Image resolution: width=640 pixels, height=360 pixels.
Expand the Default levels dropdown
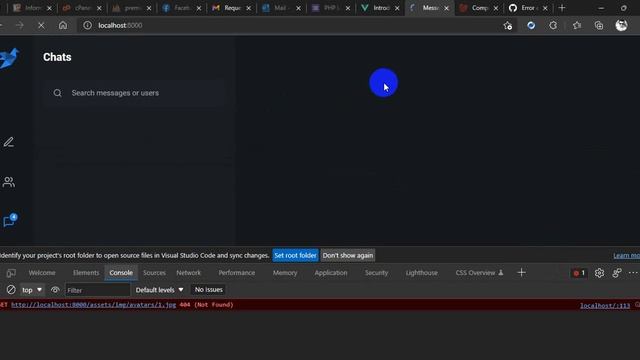[x=159, y=290]
